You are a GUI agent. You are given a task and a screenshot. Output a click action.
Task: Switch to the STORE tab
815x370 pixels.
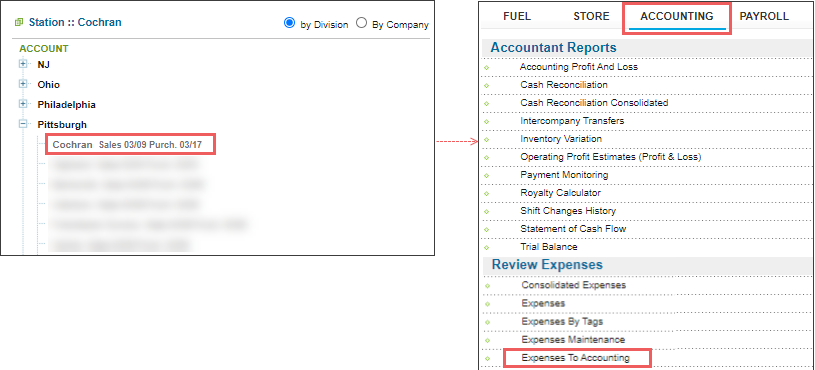[591, 16]
